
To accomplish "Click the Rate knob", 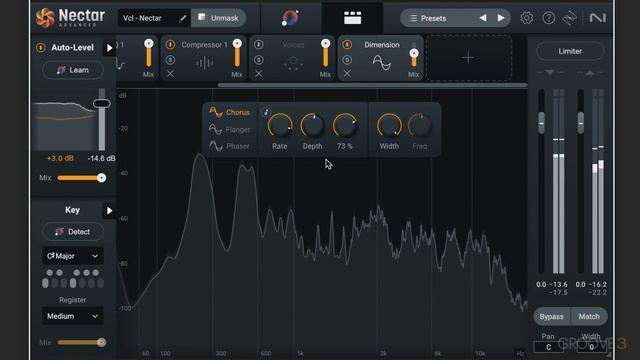I will coord(280,126).
